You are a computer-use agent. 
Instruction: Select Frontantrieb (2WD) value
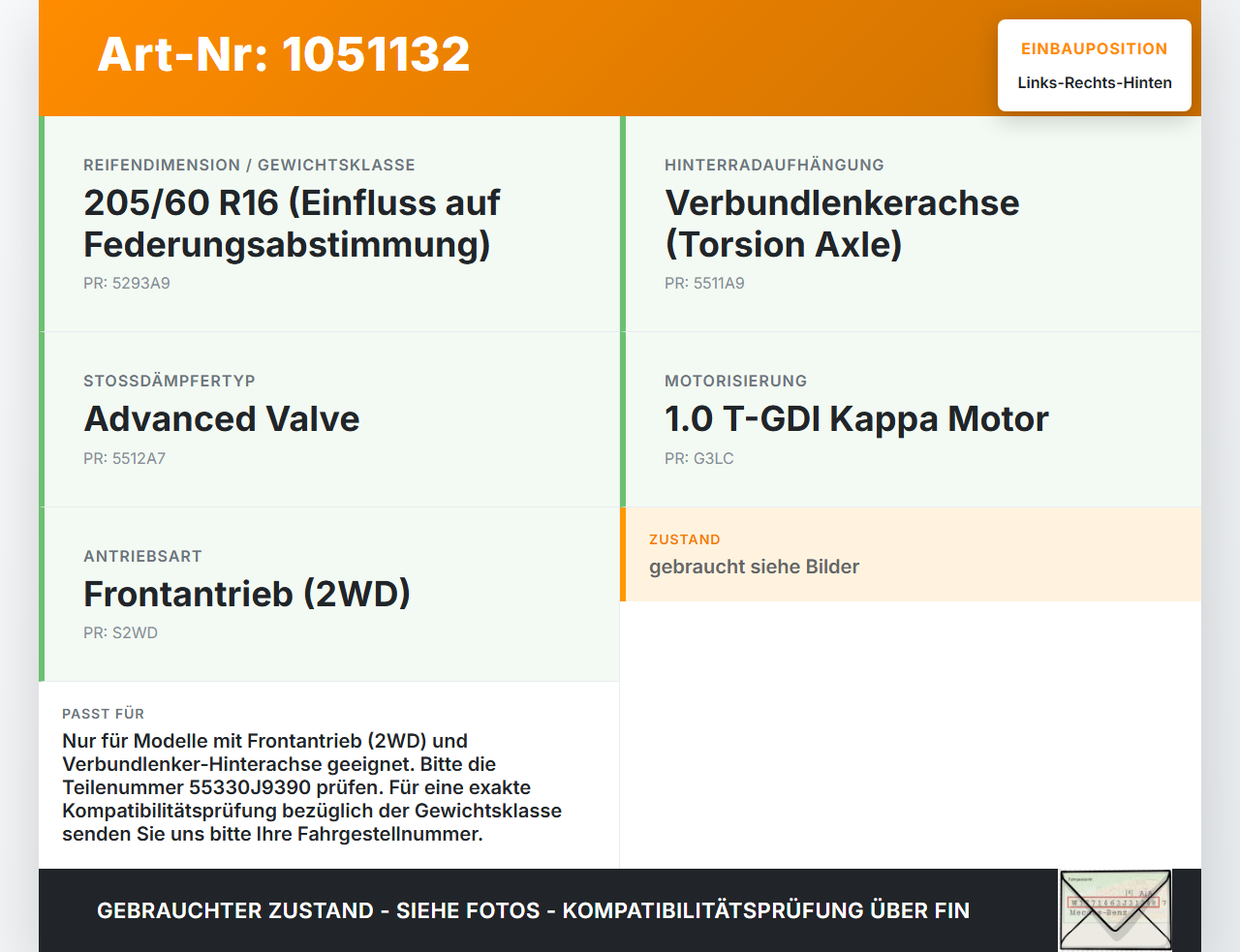[247, 594]
